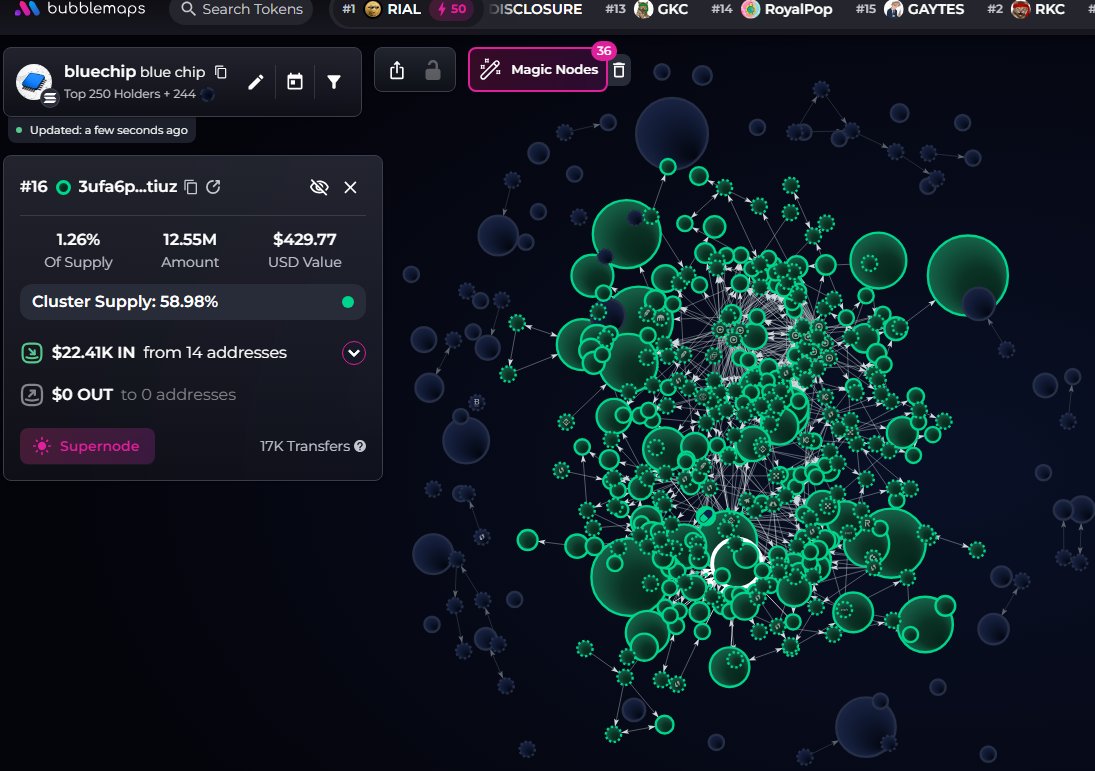
Task: Click the $0 OUT transfers row
Action: click(193, 395)
